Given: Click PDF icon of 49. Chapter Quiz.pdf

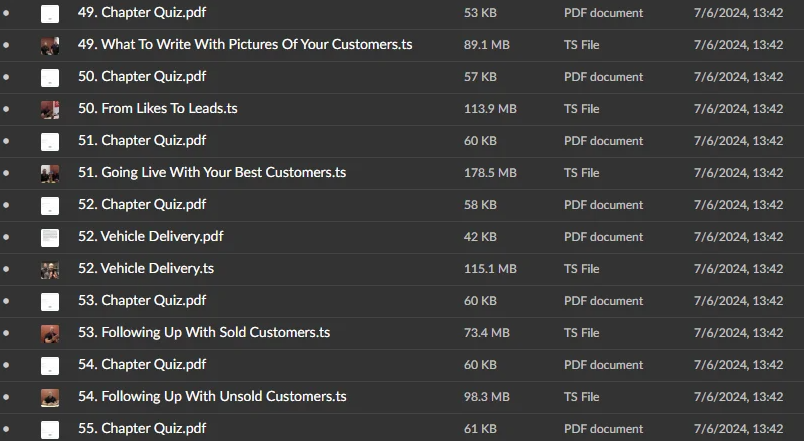Looking at the screenshot, I should coord(50,13).
